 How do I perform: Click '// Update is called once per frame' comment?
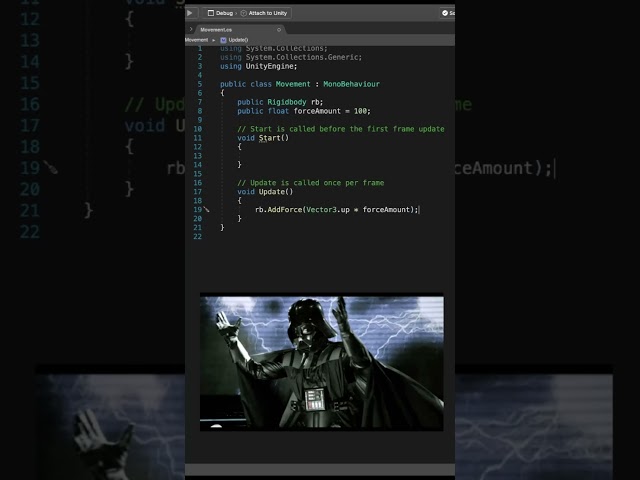[x=311, y=183]
